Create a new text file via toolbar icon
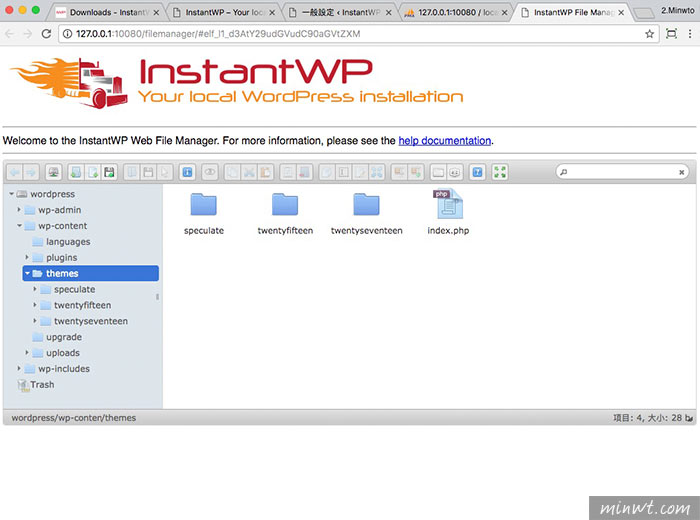This screenshot has height=520, width=700. (x=93, y=172)
